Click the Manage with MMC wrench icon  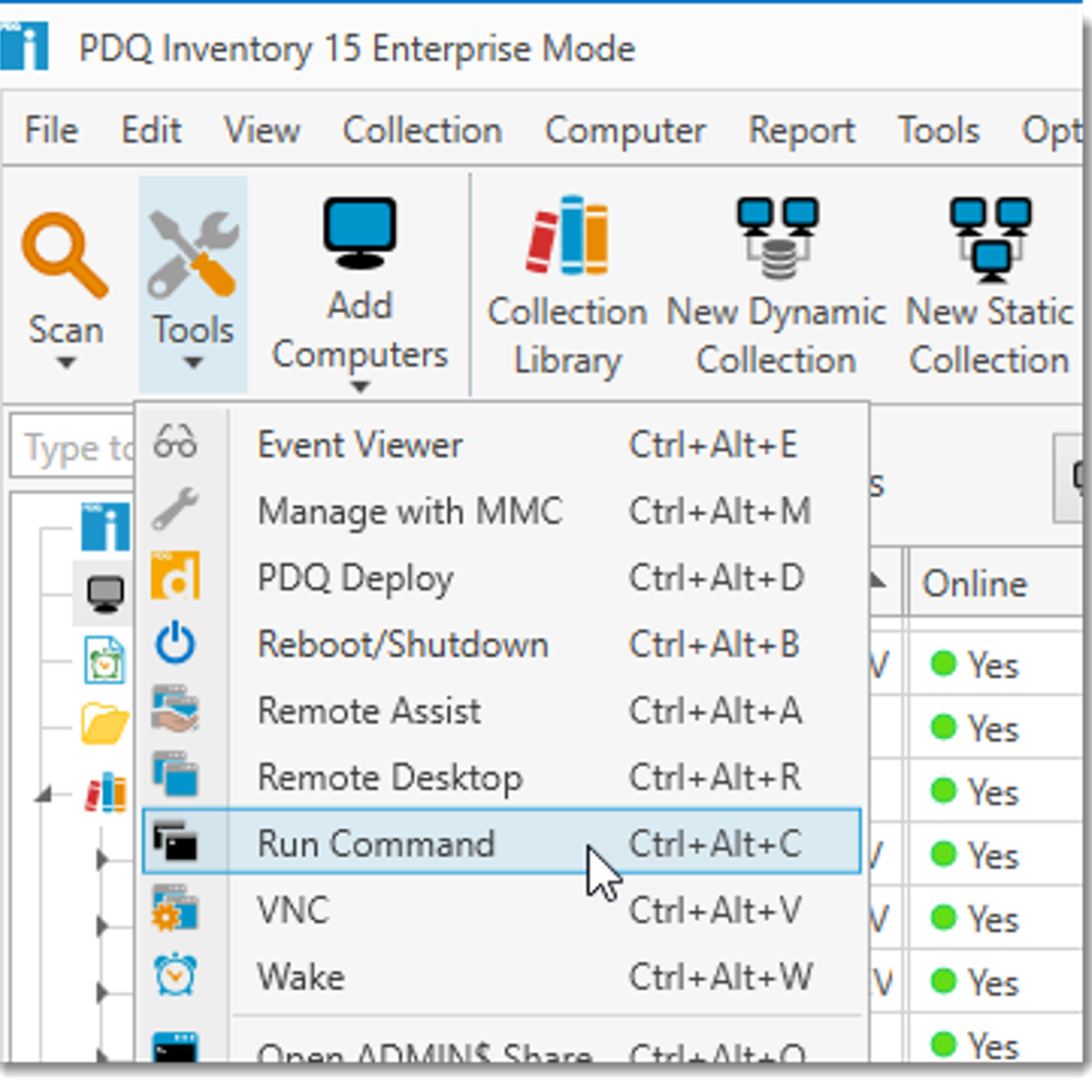click(175, 510)
